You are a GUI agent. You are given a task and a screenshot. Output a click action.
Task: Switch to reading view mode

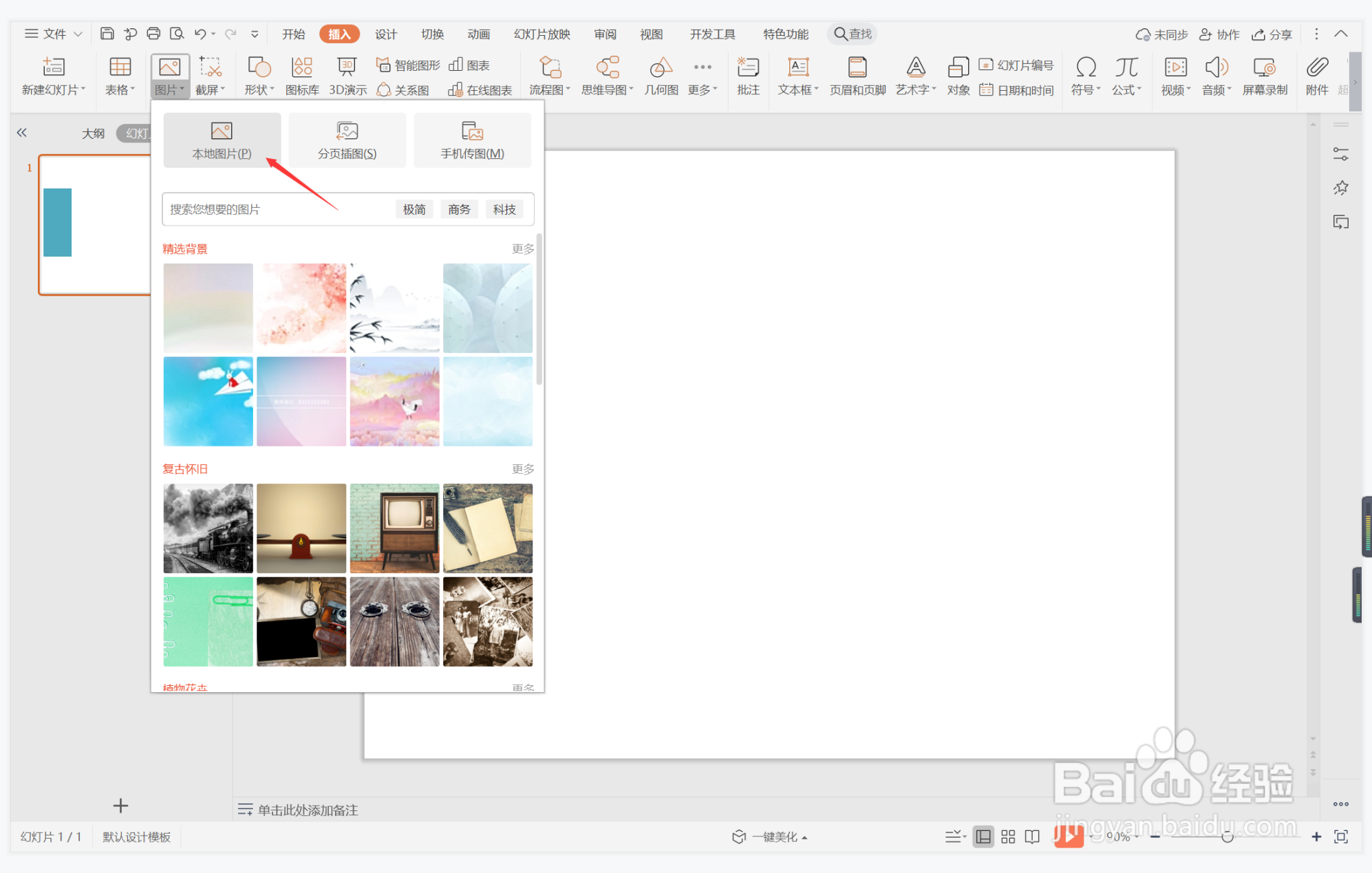(x=1032, y=837)
